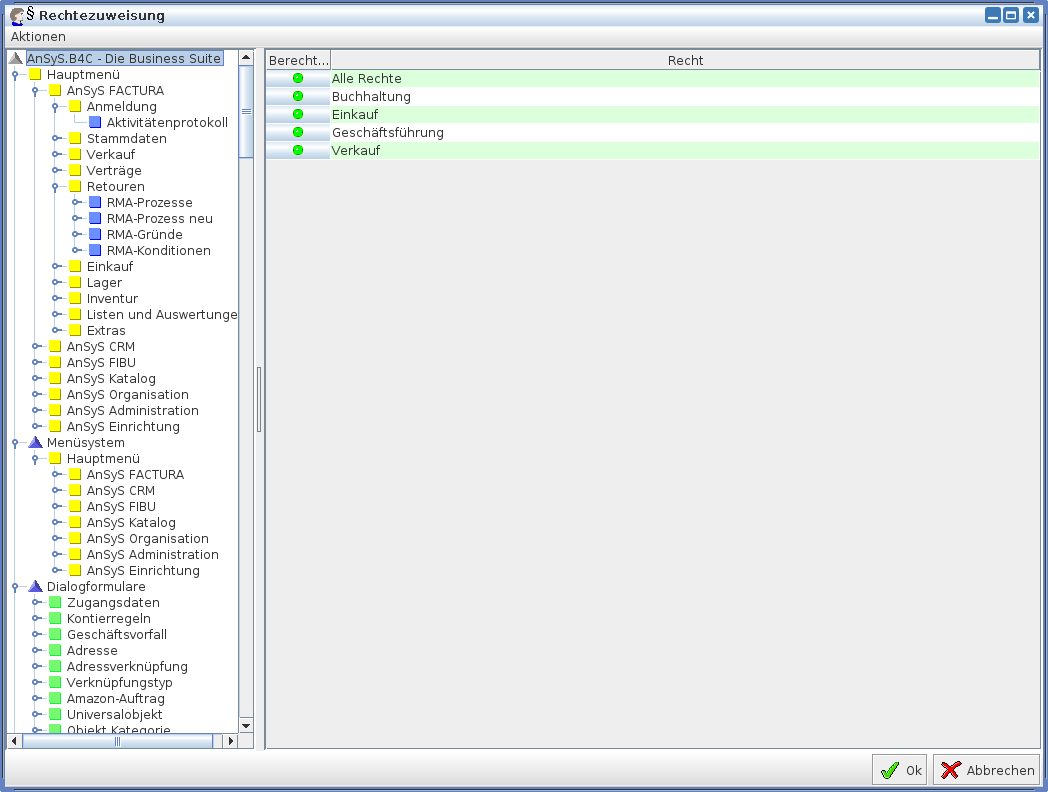Click the Recht column header
1048x792 pixels.
[685, 60]
